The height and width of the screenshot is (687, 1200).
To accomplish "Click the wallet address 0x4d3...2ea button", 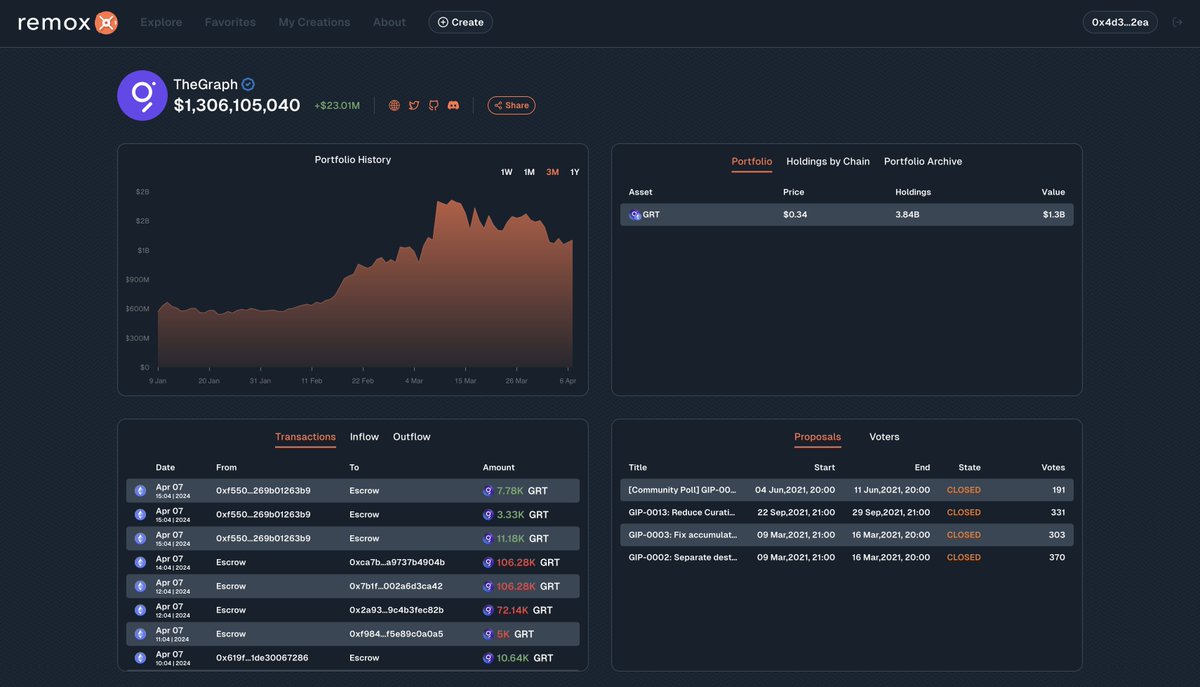I will click(1120, 22).
